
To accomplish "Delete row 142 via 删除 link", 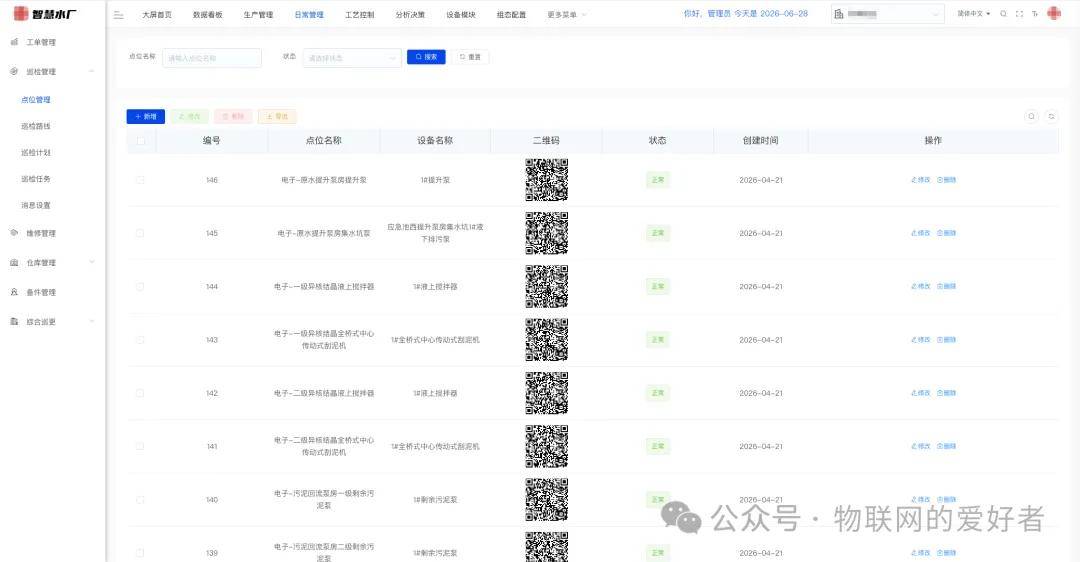I will click(946, 393).
